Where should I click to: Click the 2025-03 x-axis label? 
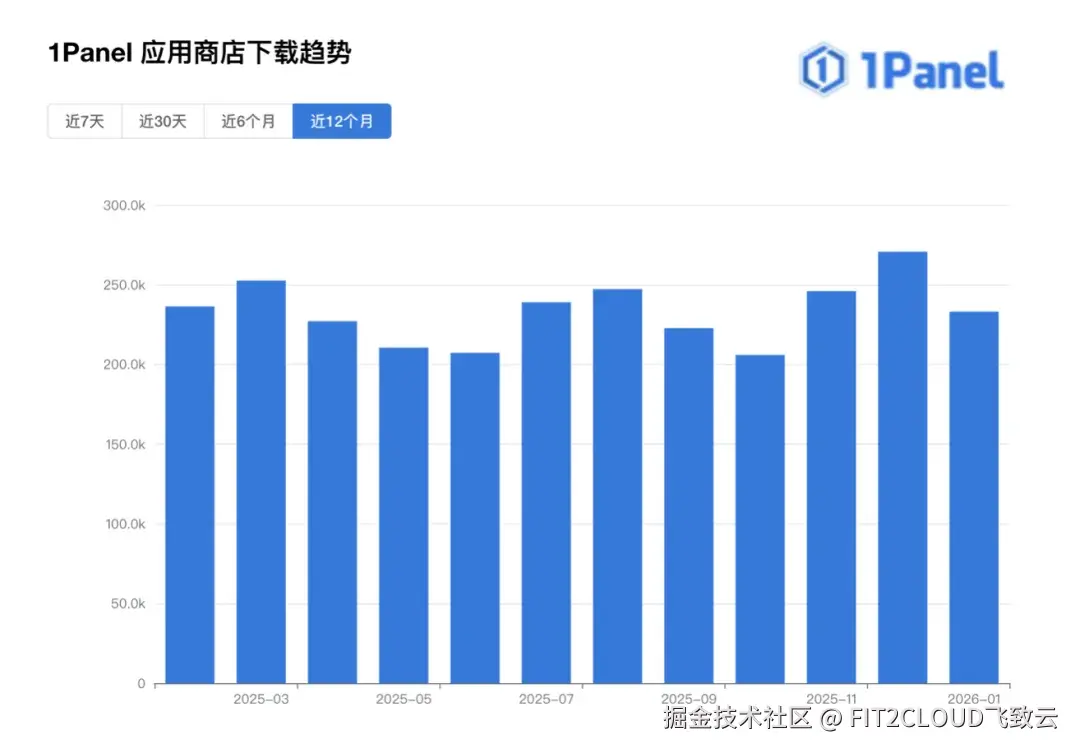tap(261, 699)
